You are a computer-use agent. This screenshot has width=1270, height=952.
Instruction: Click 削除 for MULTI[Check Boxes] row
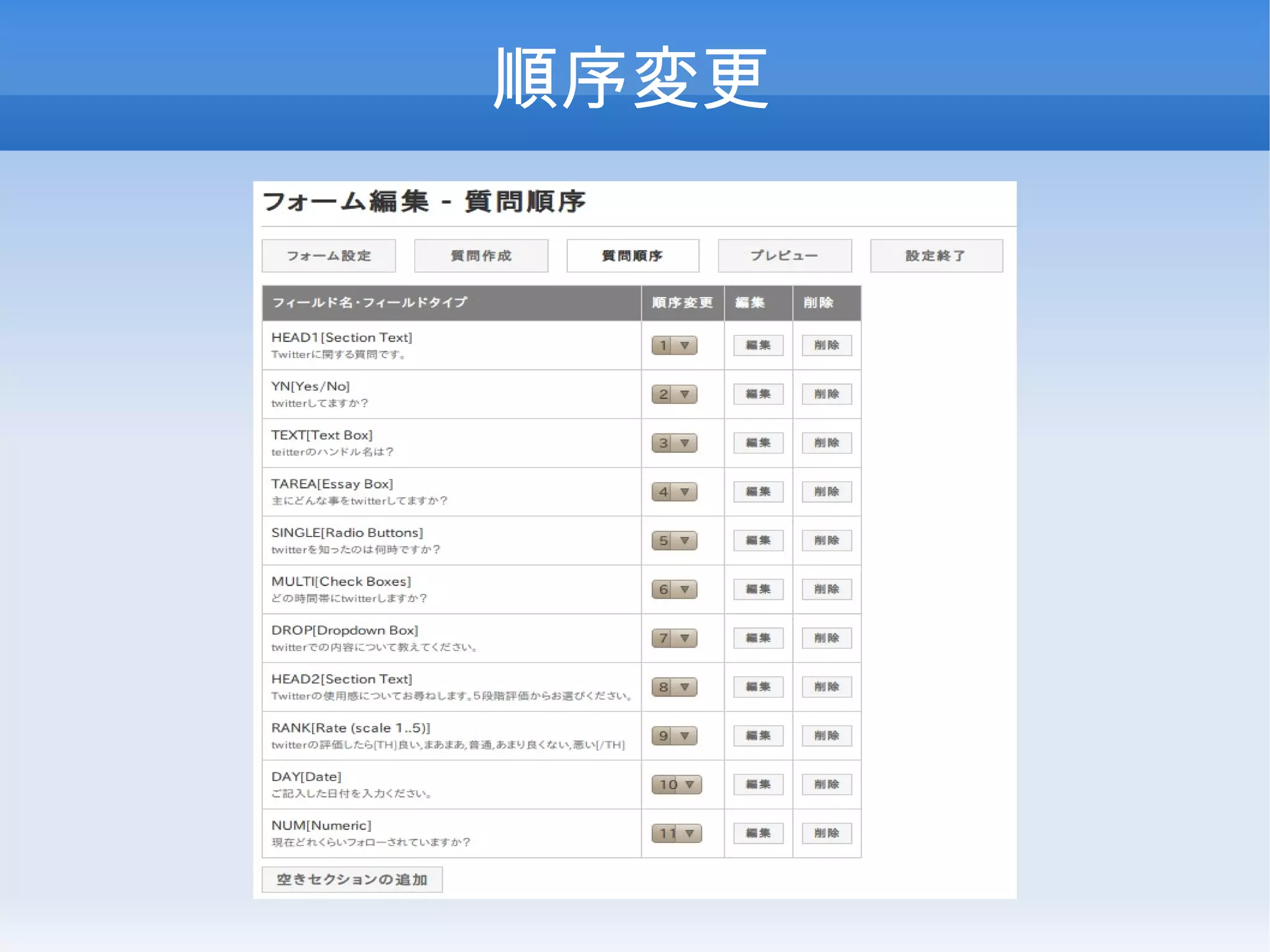click(827, 589)
